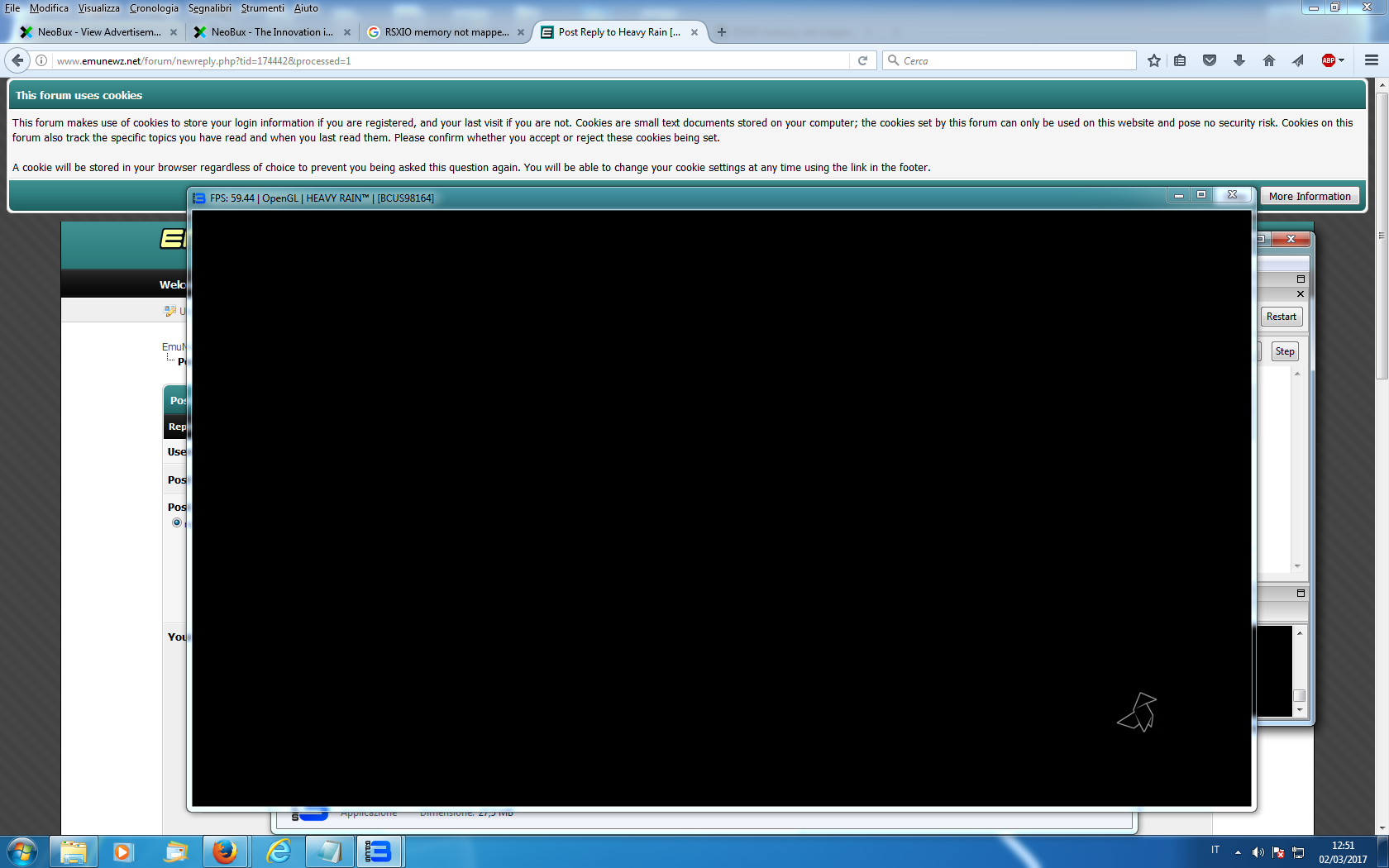Click the More Information button
1389x868 pixels.
click(x=1310, y=197)
